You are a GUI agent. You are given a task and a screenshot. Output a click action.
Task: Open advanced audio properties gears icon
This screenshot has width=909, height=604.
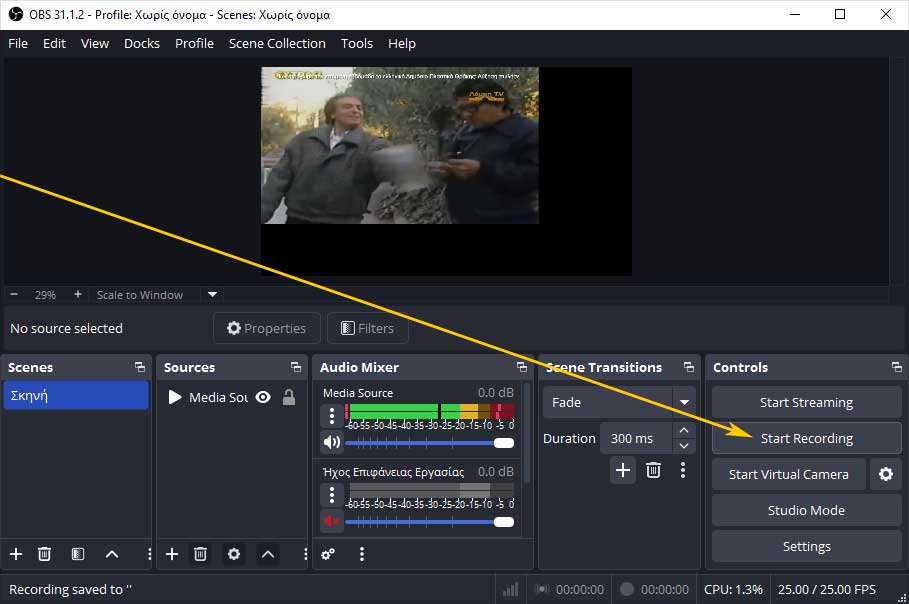328,554
